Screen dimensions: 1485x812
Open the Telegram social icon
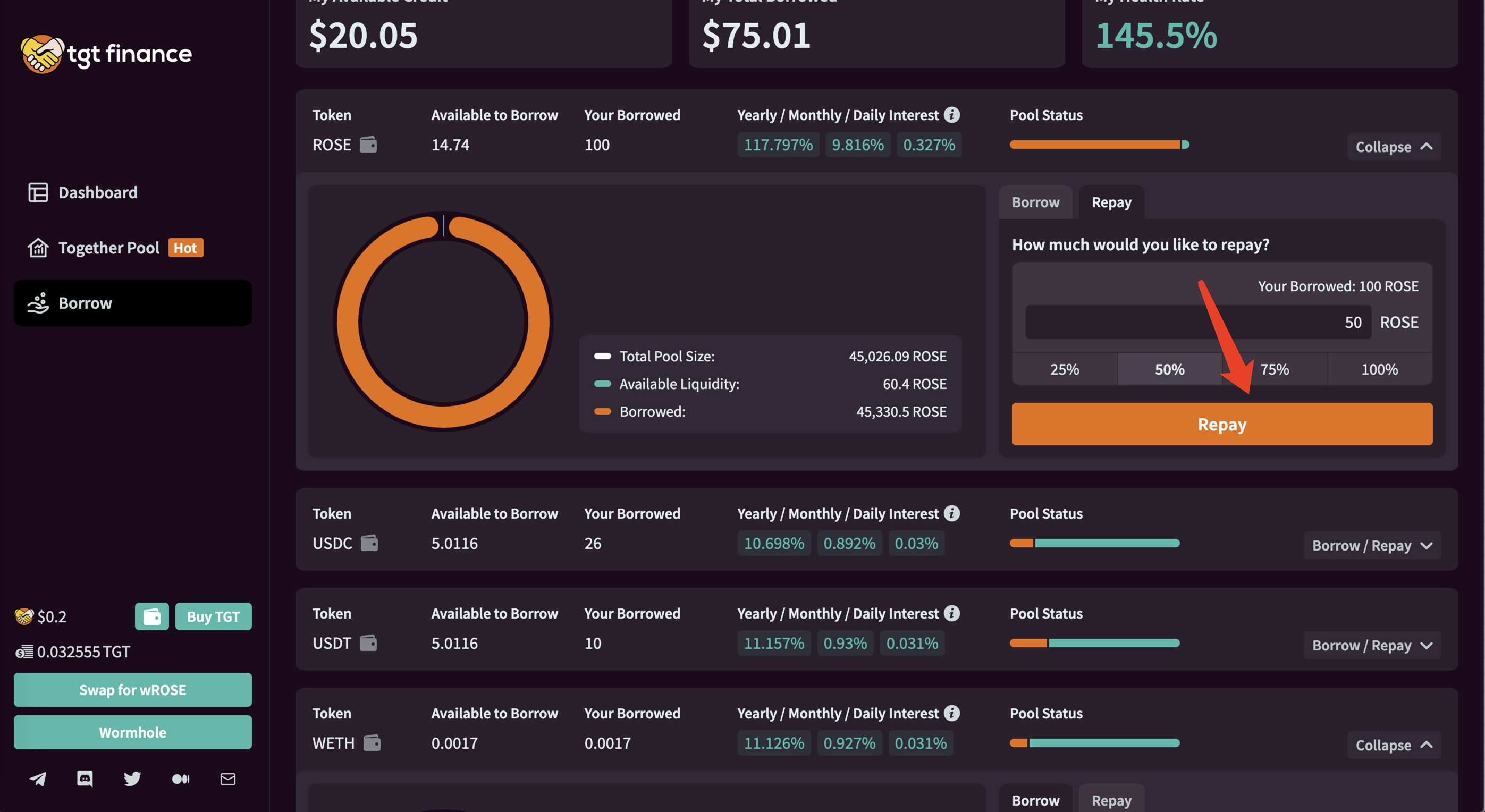[x=38, y=779]
